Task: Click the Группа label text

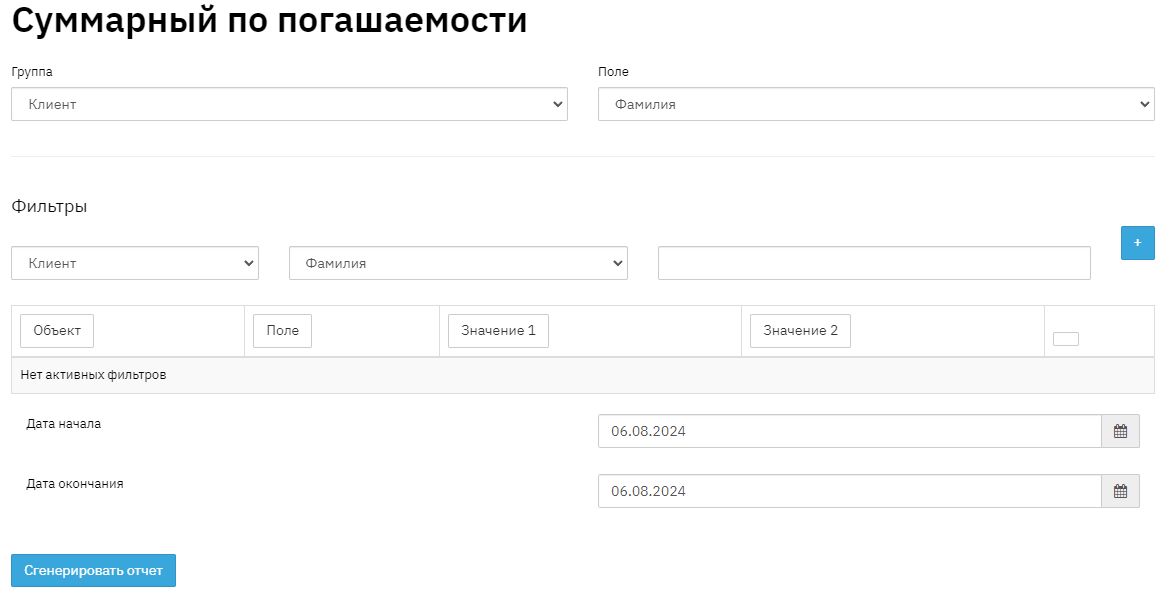Action: (32, 72)
